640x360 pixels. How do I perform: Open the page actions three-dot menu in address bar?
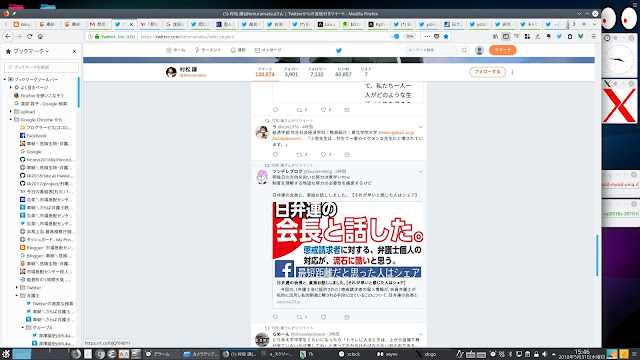click(x=427, y=36)
